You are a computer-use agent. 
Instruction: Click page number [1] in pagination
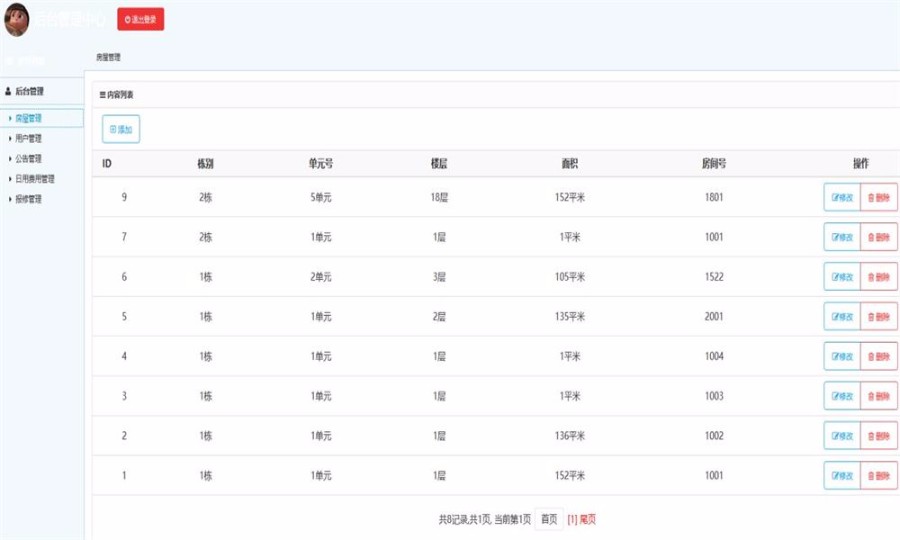click(x=572, y=519)
